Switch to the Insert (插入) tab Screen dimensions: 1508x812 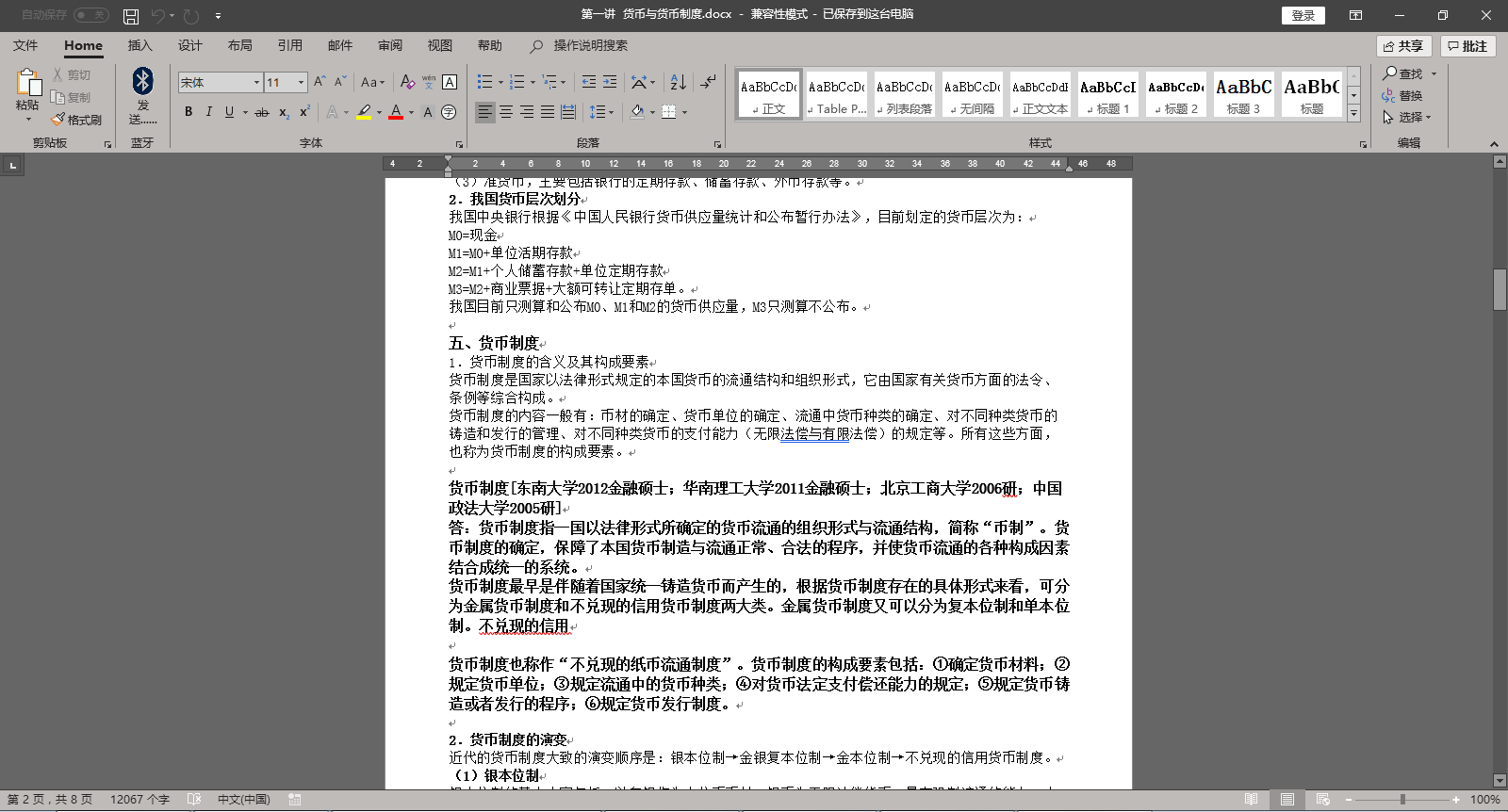[x=139, y=45]
